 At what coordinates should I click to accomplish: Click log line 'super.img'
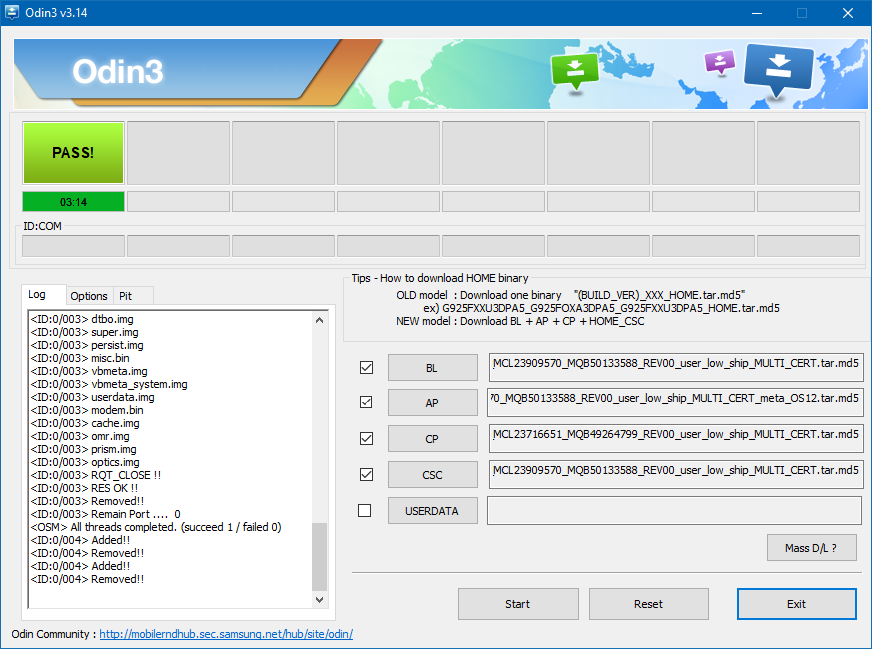click(85, 332)
